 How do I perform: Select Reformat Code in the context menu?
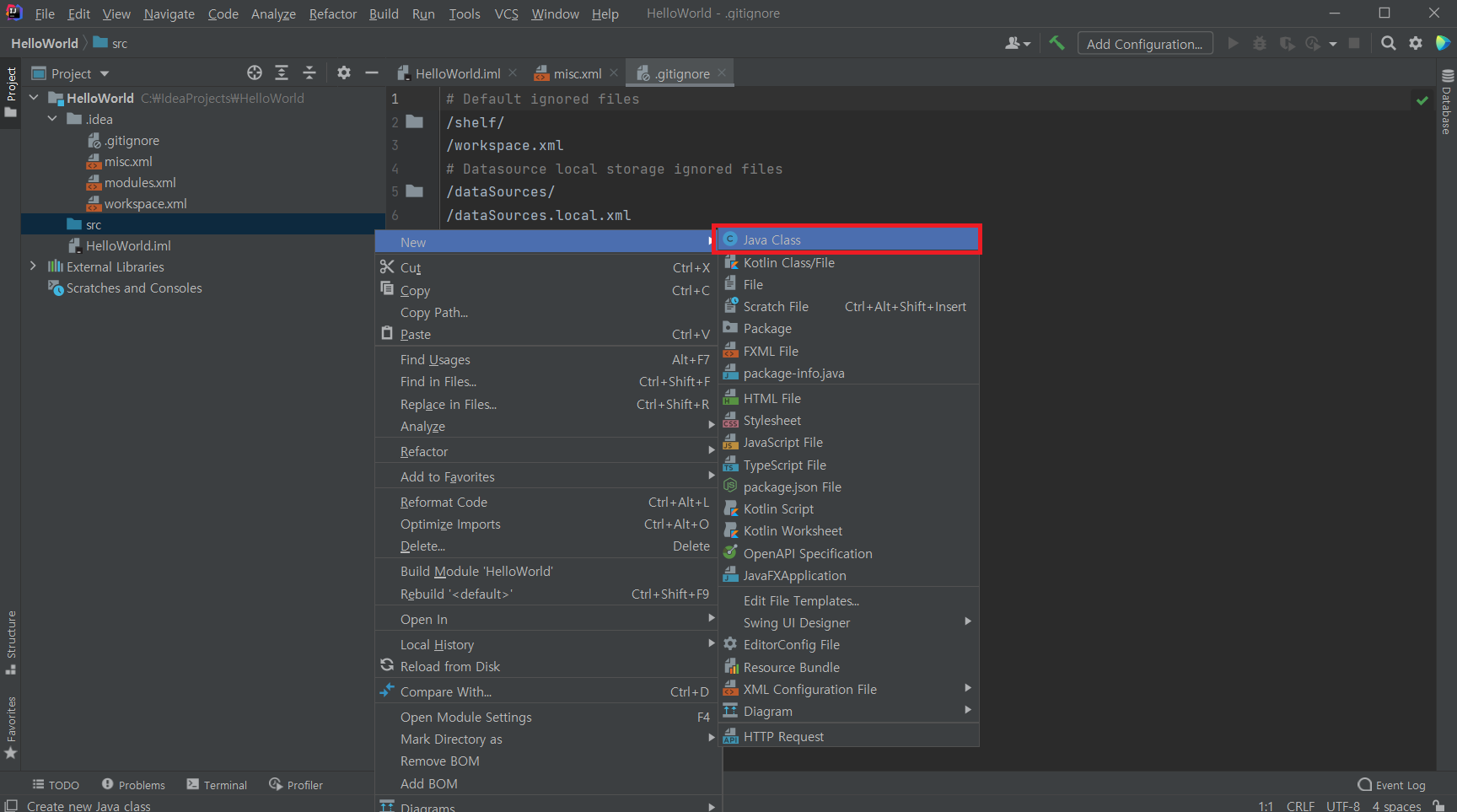[546, 502]
